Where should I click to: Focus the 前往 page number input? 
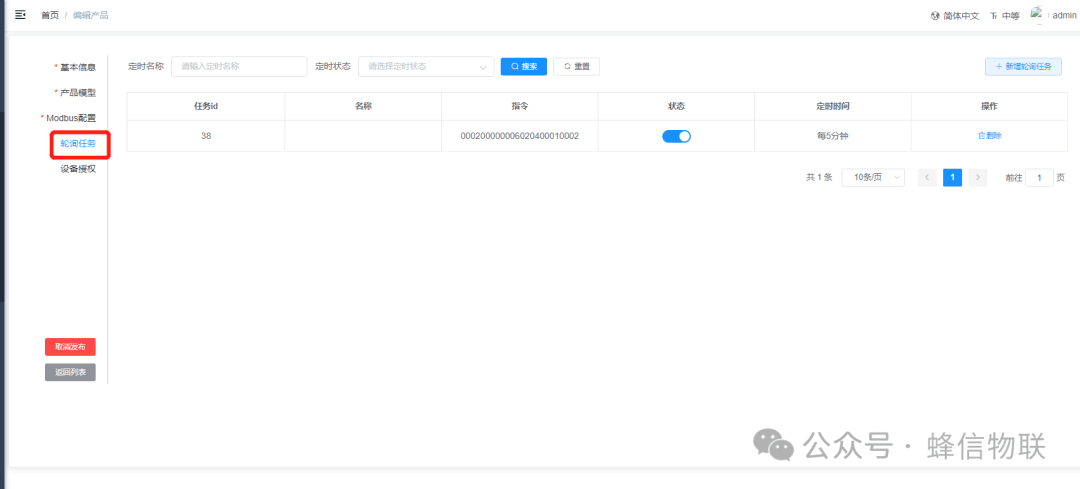point(1039,178)
